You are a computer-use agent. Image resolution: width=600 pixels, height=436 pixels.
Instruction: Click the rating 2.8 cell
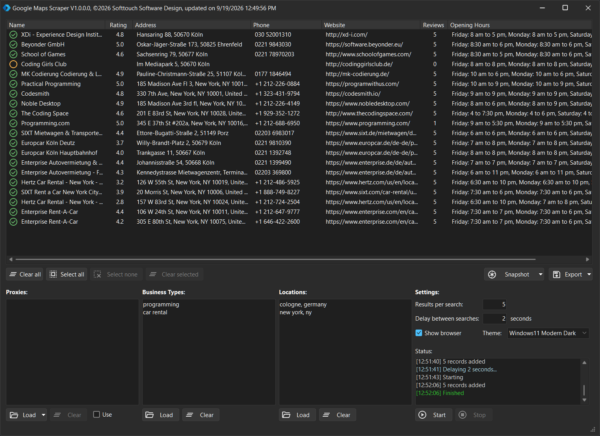coord(120,202)
